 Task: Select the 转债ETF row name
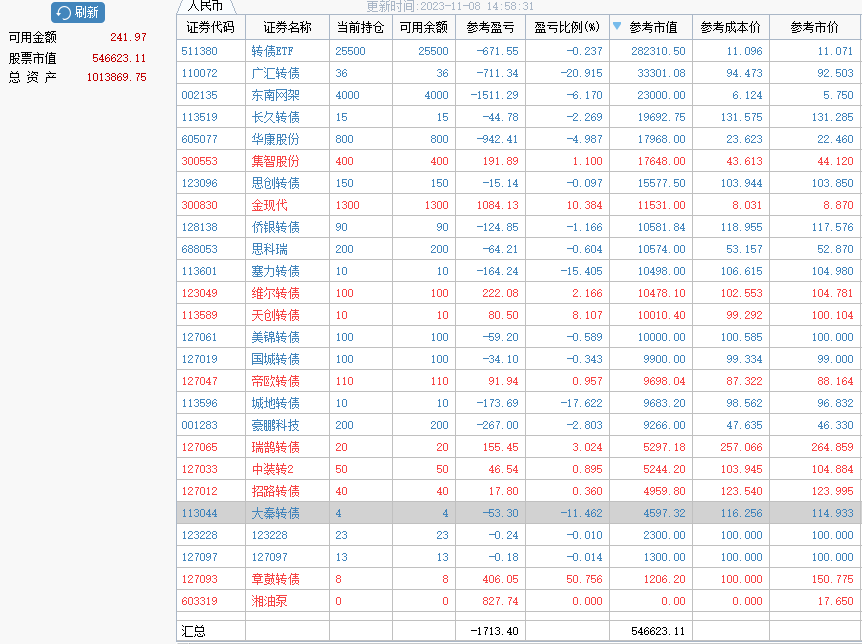pos(273,51)
